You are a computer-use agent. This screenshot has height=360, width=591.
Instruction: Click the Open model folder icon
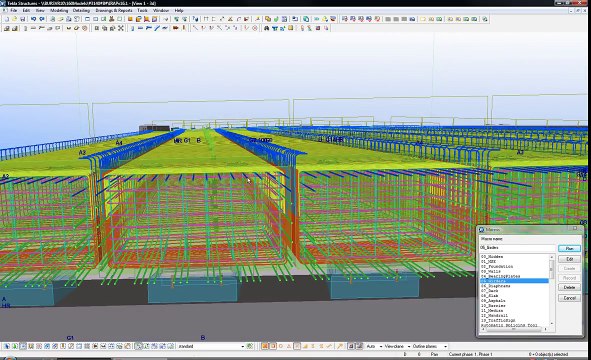pyautogui.click(x=15, y=19)
